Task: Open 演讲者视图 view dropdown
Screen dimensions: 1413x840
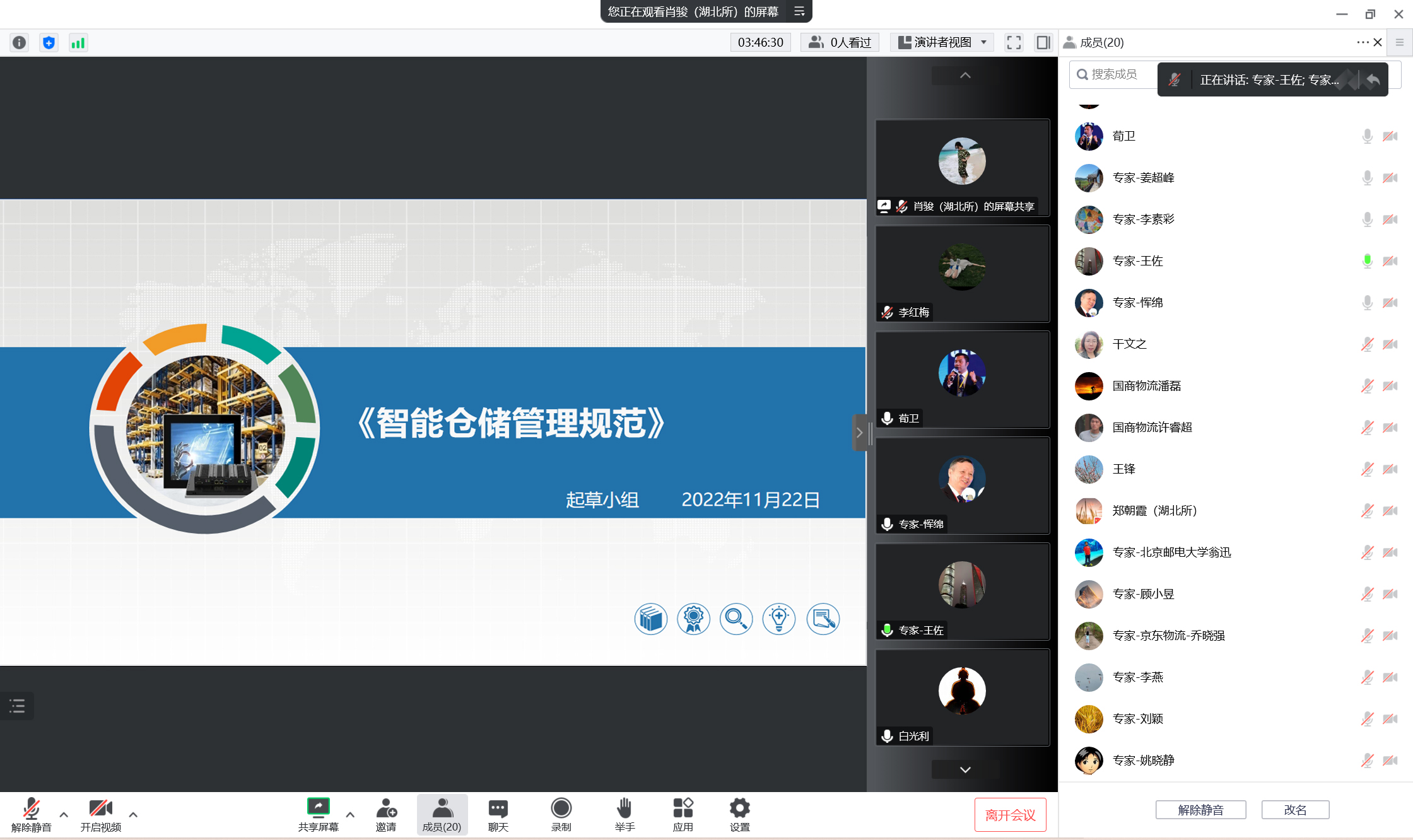Action: tap(942, 42)
